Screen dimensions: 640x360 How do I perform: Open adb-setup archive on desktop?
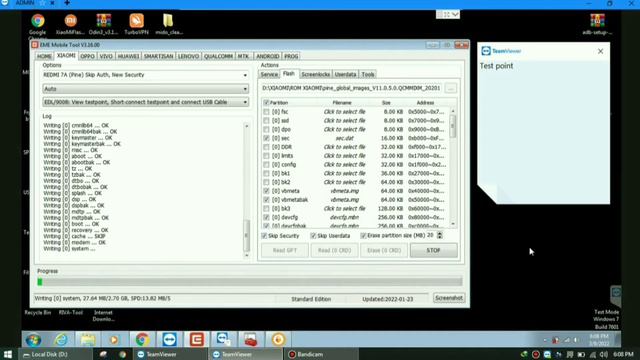(x=597, y=24)
